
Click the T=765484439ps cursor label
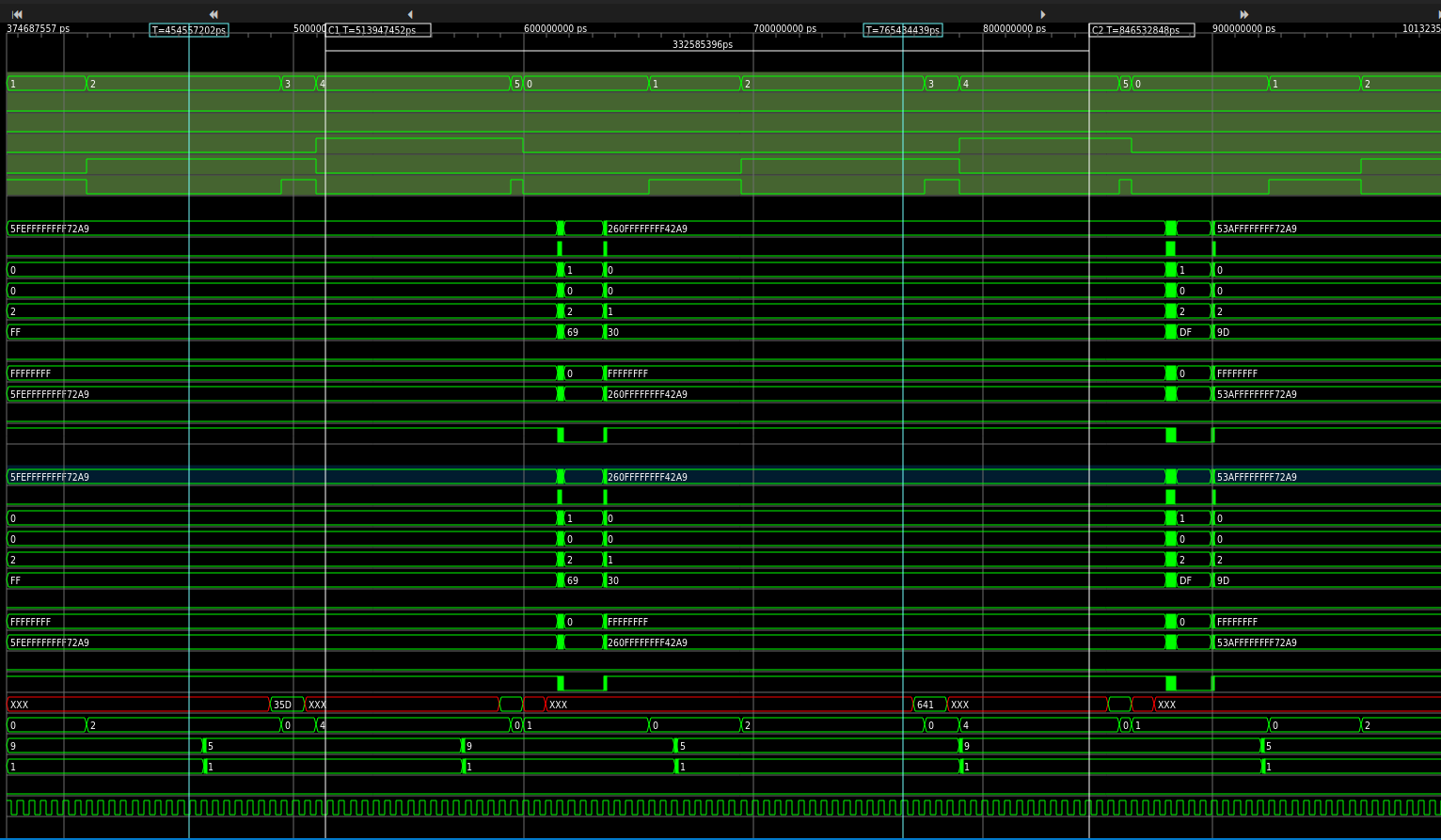[x=902, y=29]
